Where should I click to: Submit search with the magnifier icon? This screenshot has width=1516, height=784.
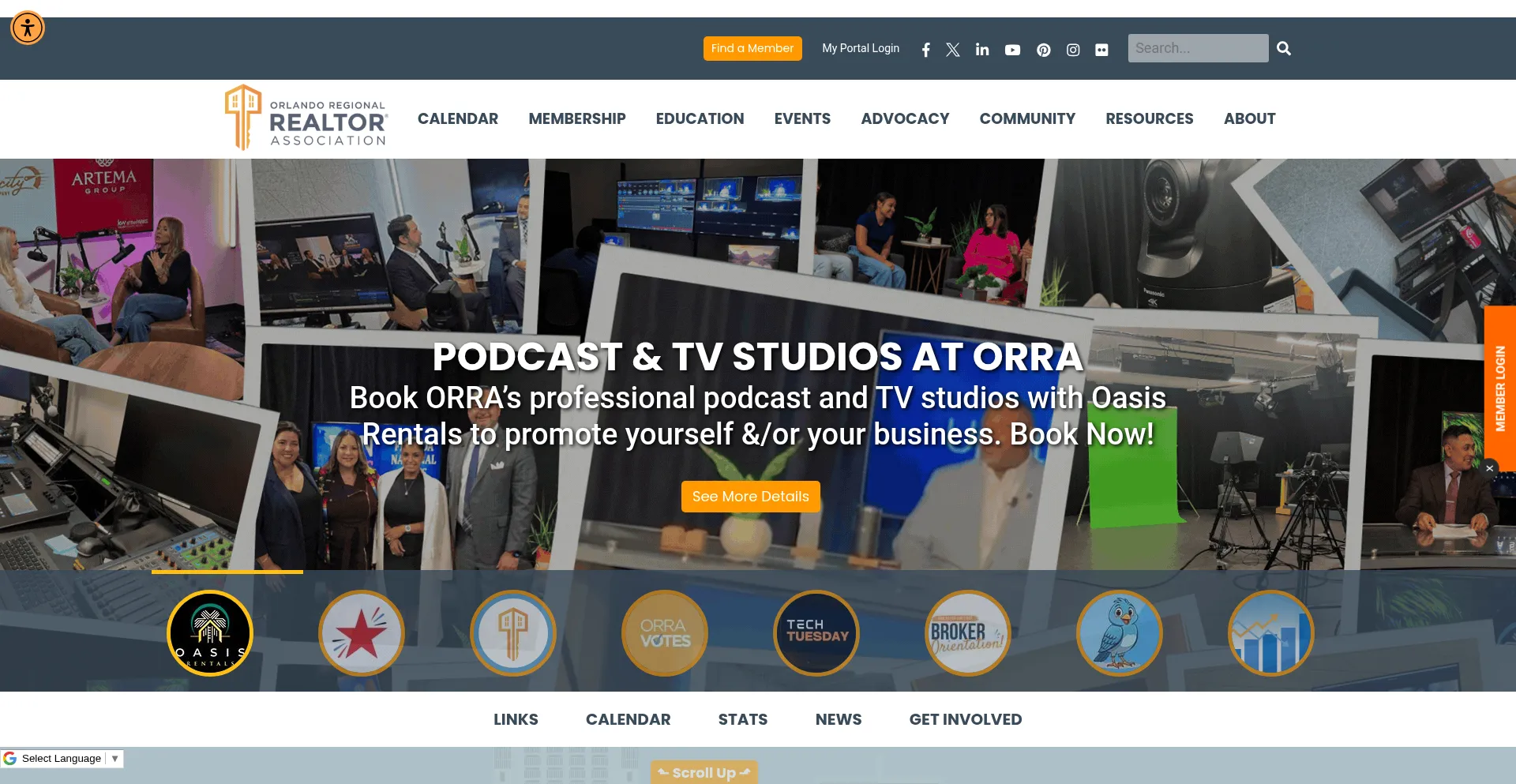tap(1284, 48)
